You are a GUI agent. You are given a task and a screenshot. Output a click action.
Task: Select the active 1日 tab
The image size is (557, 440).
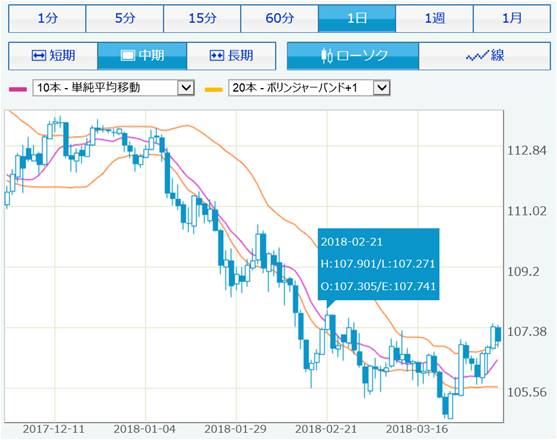pyautogui.click(x=357, y=18)
